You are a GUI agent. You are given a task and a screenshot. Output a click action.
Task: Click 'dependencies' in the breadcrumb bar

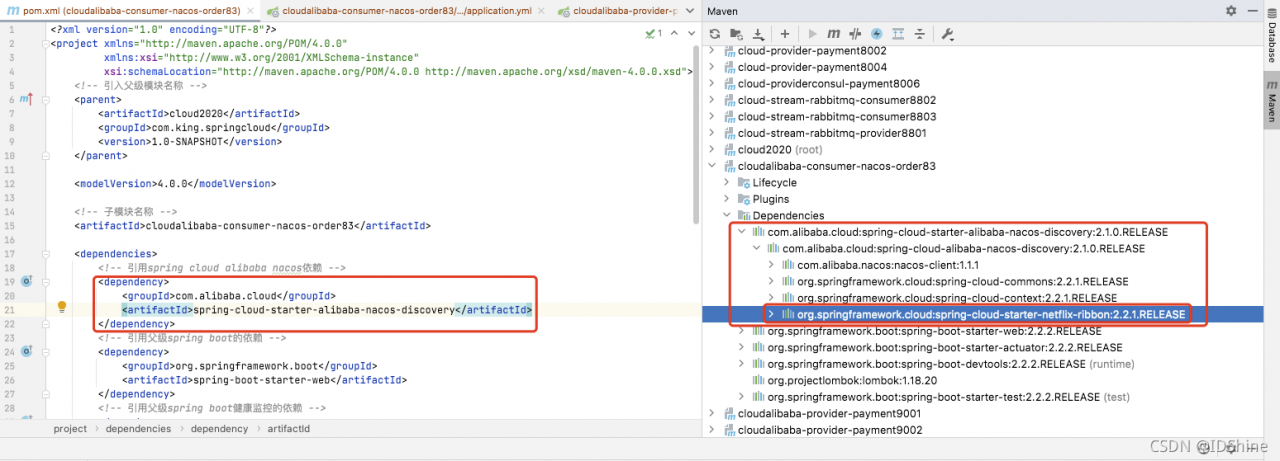point(139,428)
